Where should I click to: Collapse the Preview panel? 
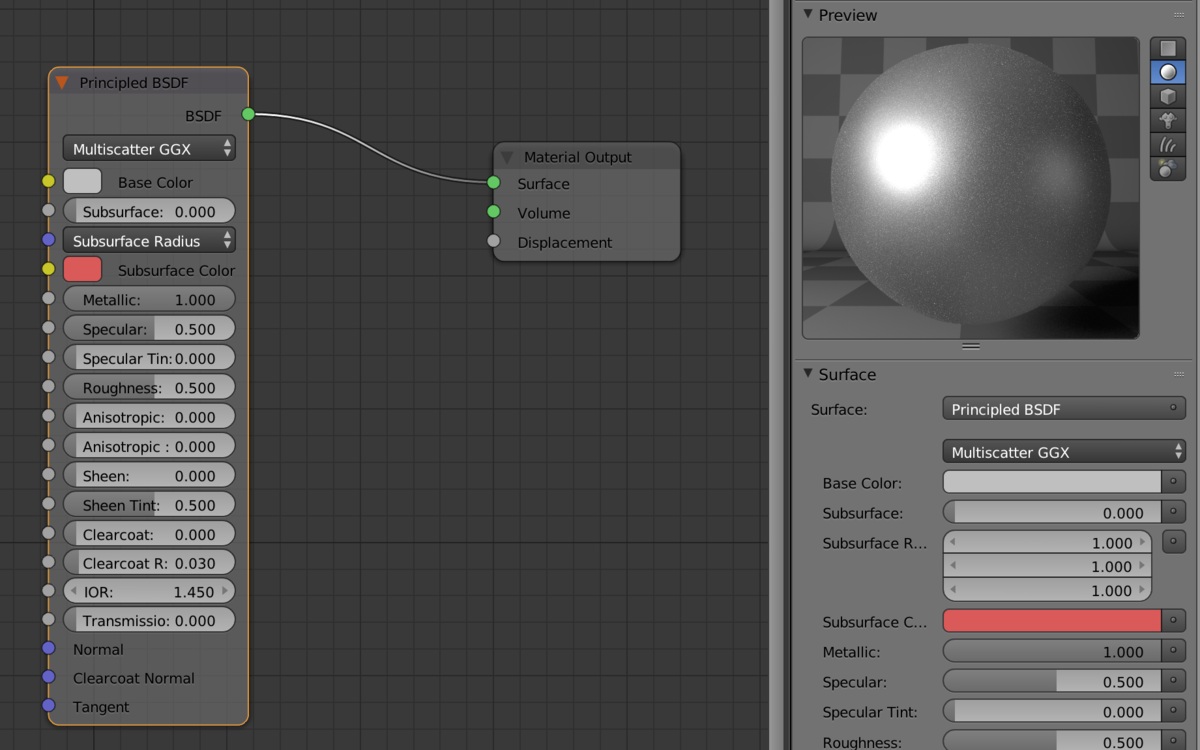pyautogui.click(x=808, y=14)
